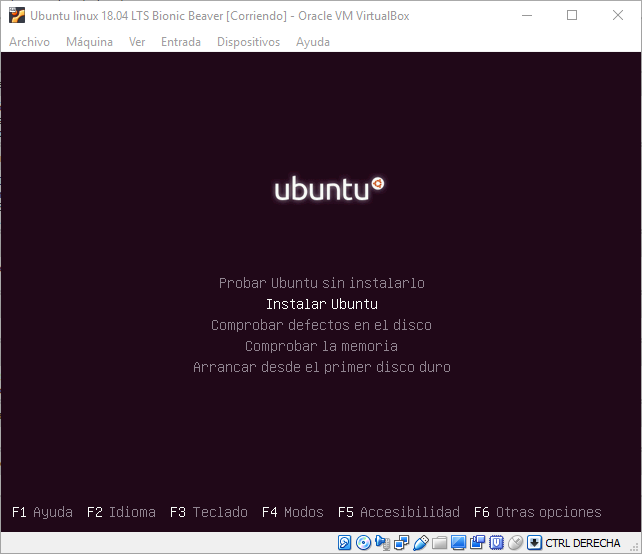Click the Ubuntu logo
This screenshot has width=642, height=554.
pyautogui.click(x=330, y=189)
